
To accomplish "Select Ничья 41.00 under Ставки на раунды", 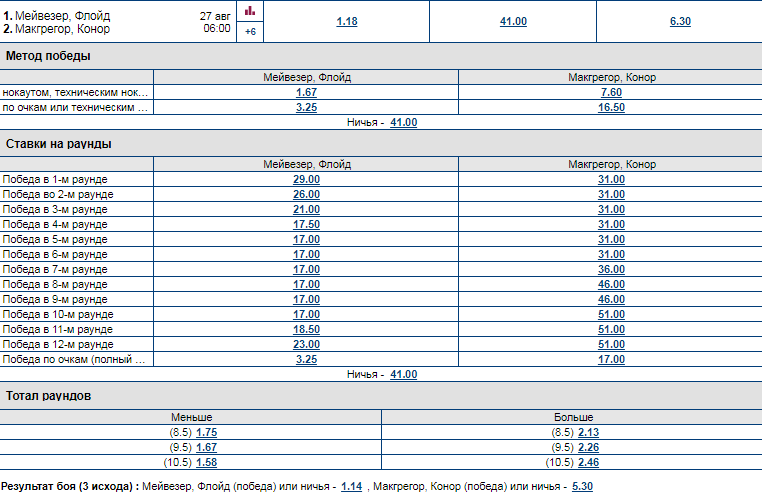I will pos(403,375).
